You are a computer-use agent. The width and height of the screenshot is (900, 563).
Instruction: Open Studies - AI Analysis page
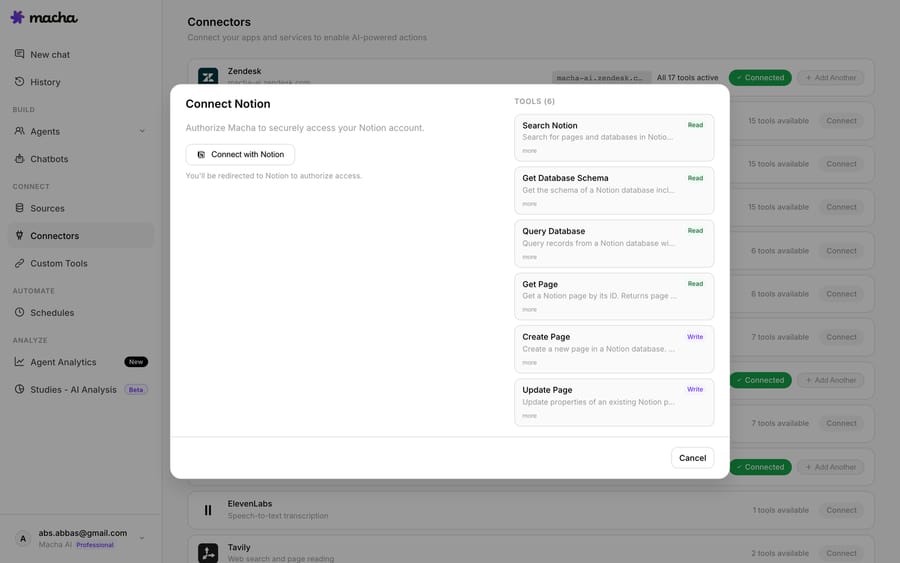tap(81, 390)
